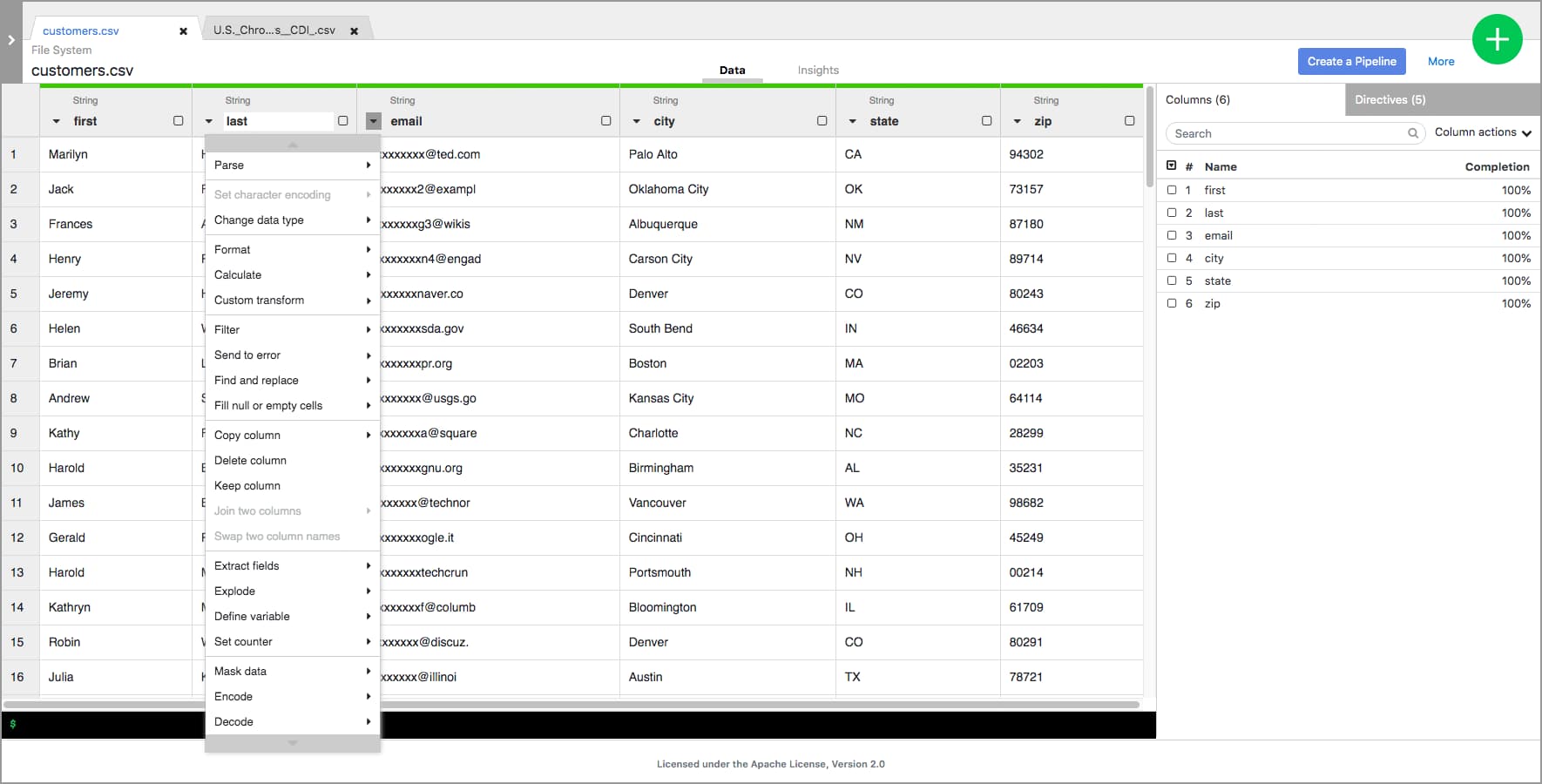Tick the first column header checkbox

(178, 121)
